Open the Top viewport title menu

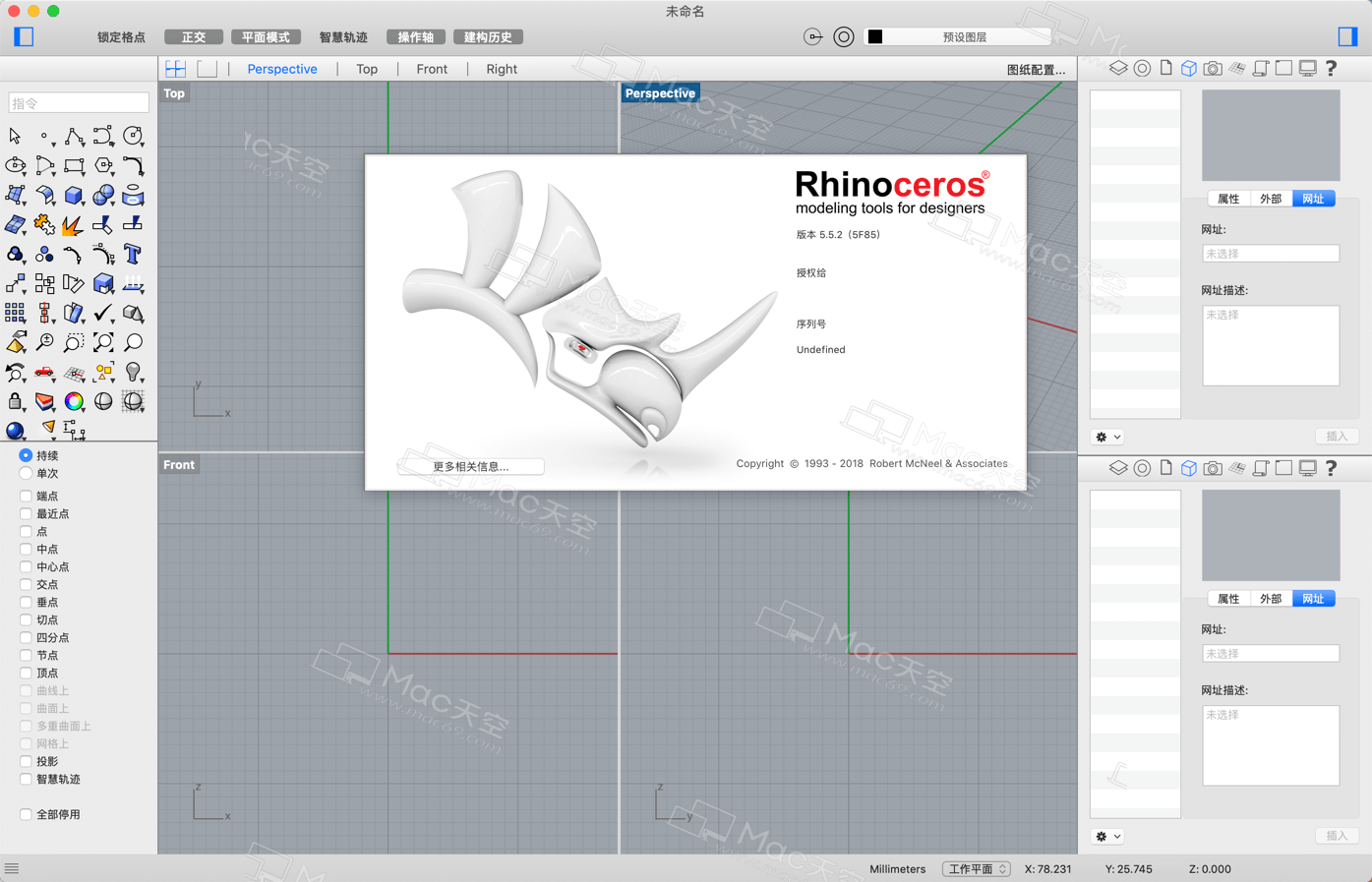coord(174,93)
